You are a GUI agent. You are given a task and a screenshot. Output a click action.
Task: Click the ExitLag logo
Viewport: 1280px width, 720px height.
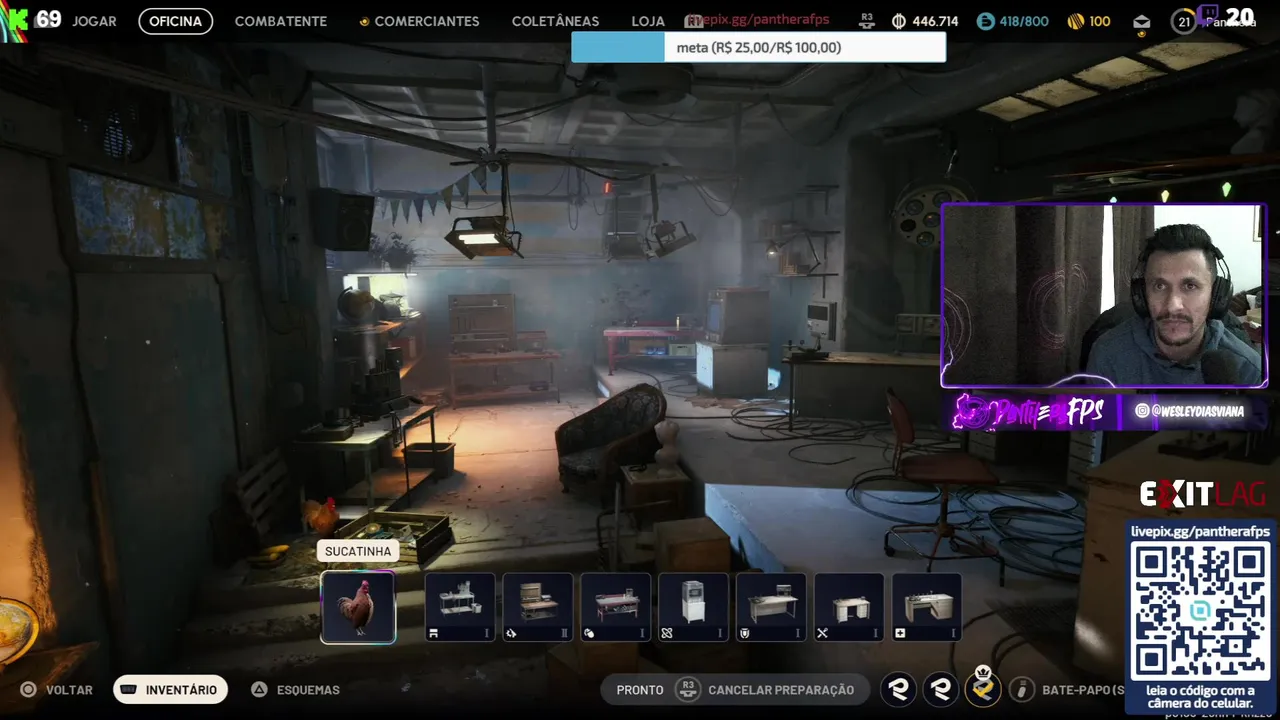1203,494
